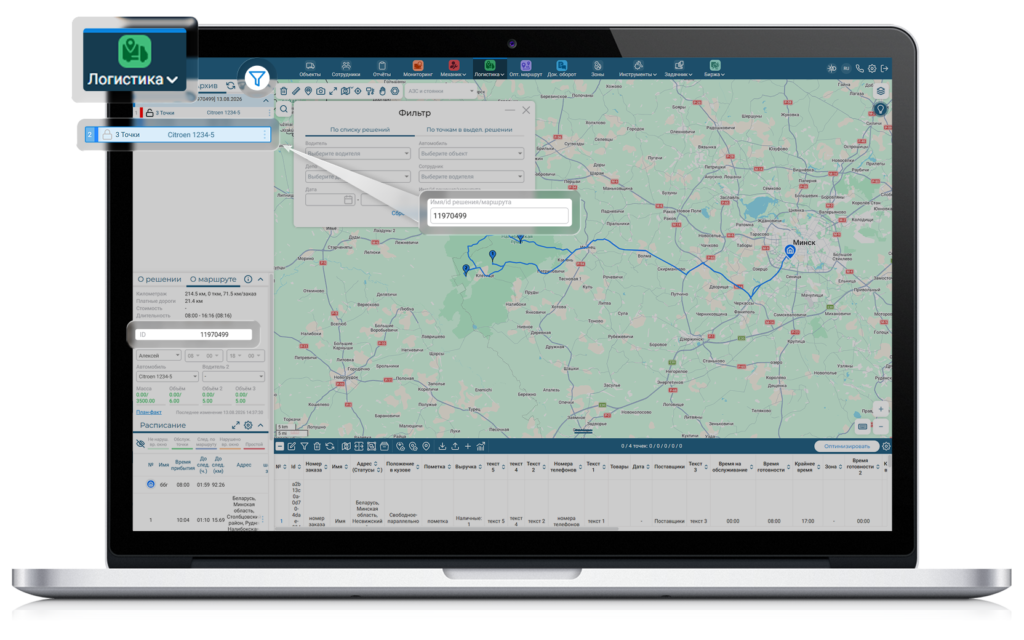Open the Citroen 1234-5 Автомобиль dropdown
Viewport: 1024px width, 640px height.
[x=167, y=376]
